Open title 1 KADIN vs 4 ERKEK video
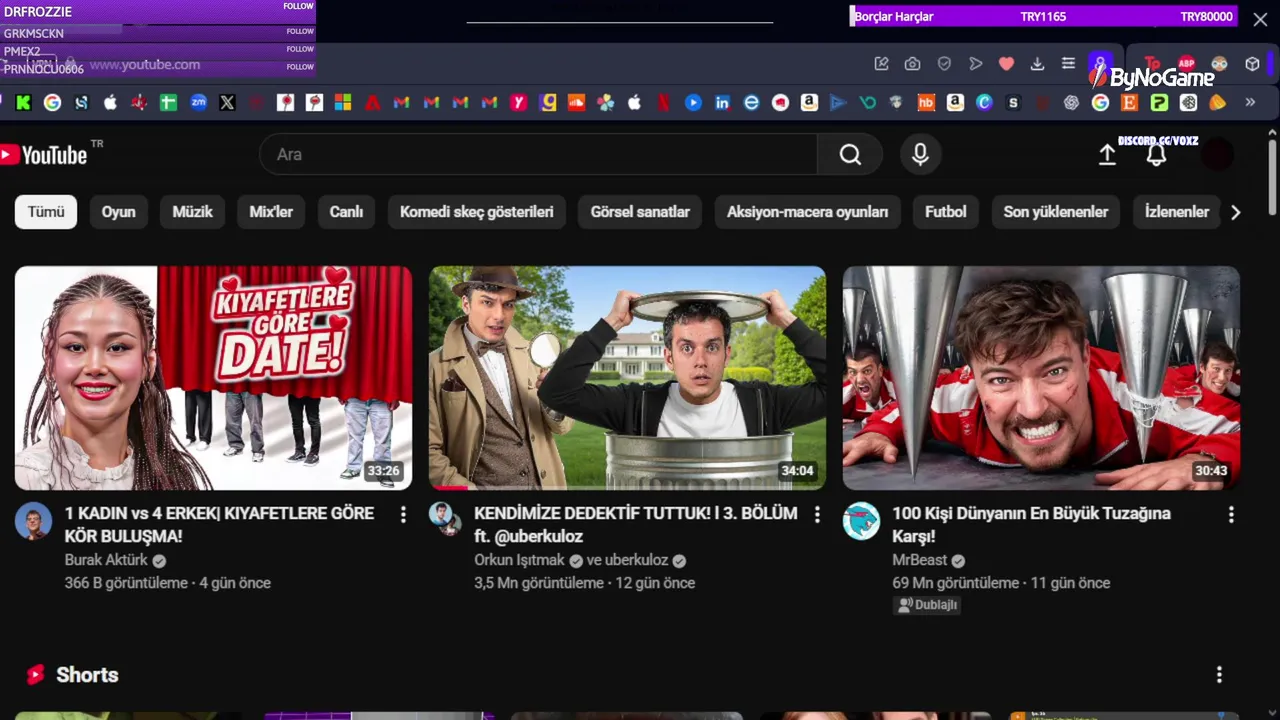Screen dimensions: 1280x720 click(219, 524)
